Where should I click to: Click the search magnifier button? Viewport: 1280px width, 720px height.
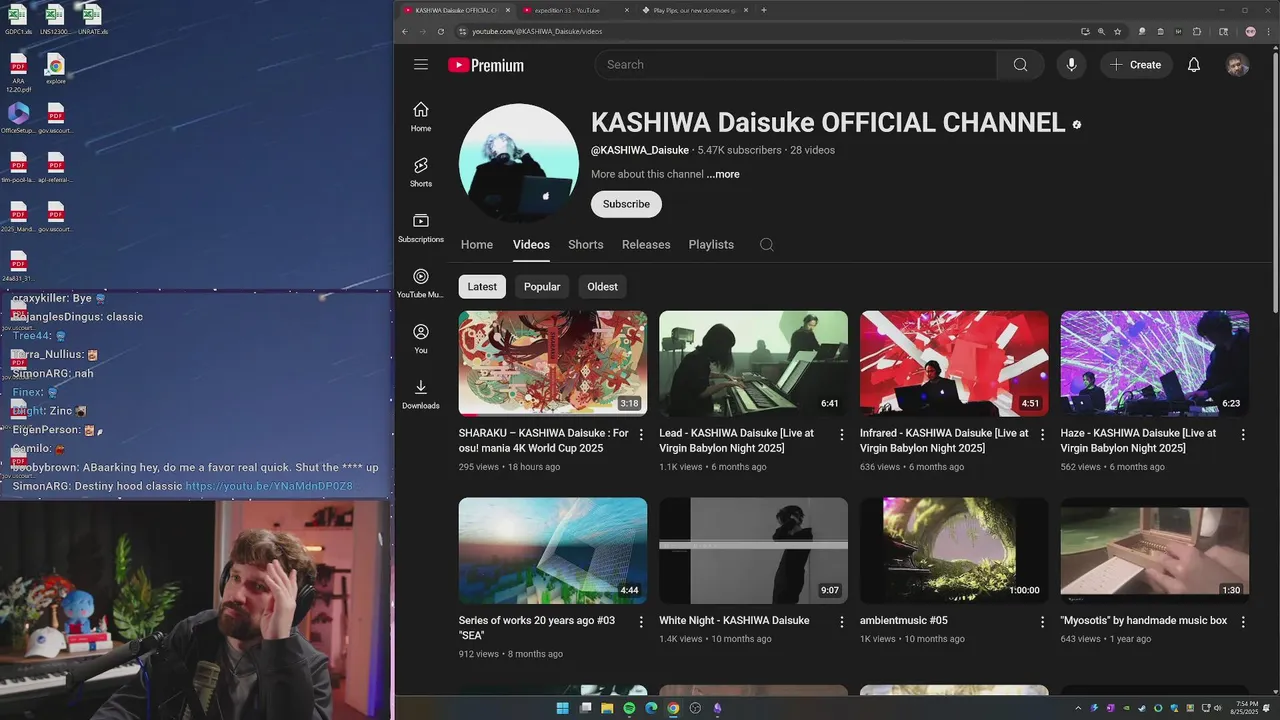pos(1020,65)
